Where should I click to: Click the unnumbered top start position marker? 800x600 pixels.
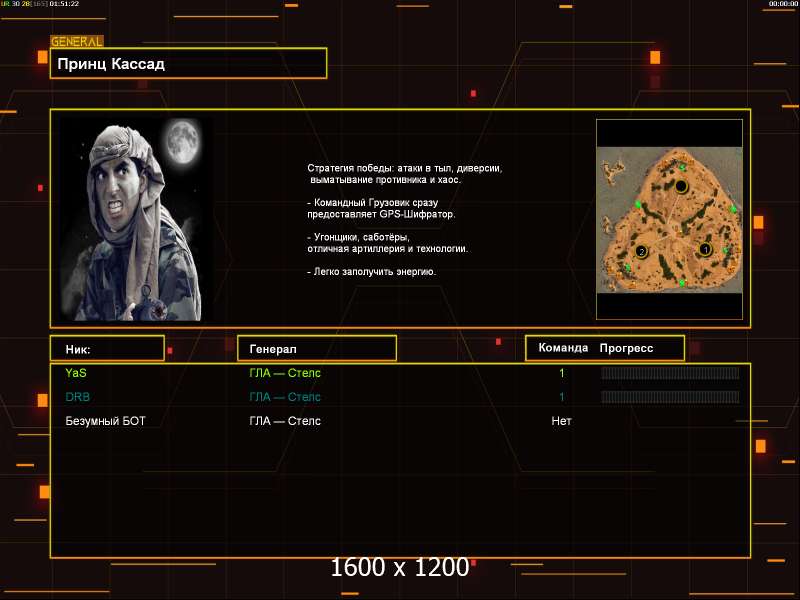pyautogui.click(x=681, y=187)
